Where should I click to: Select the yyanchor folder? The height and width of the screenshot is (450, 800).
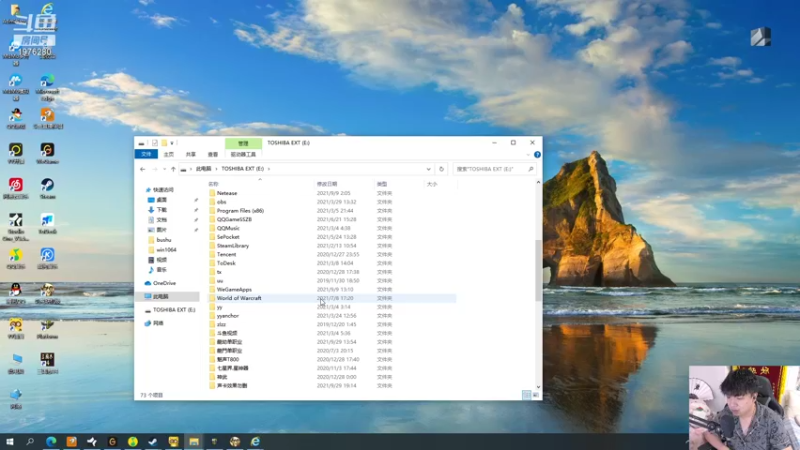point(228,316)
